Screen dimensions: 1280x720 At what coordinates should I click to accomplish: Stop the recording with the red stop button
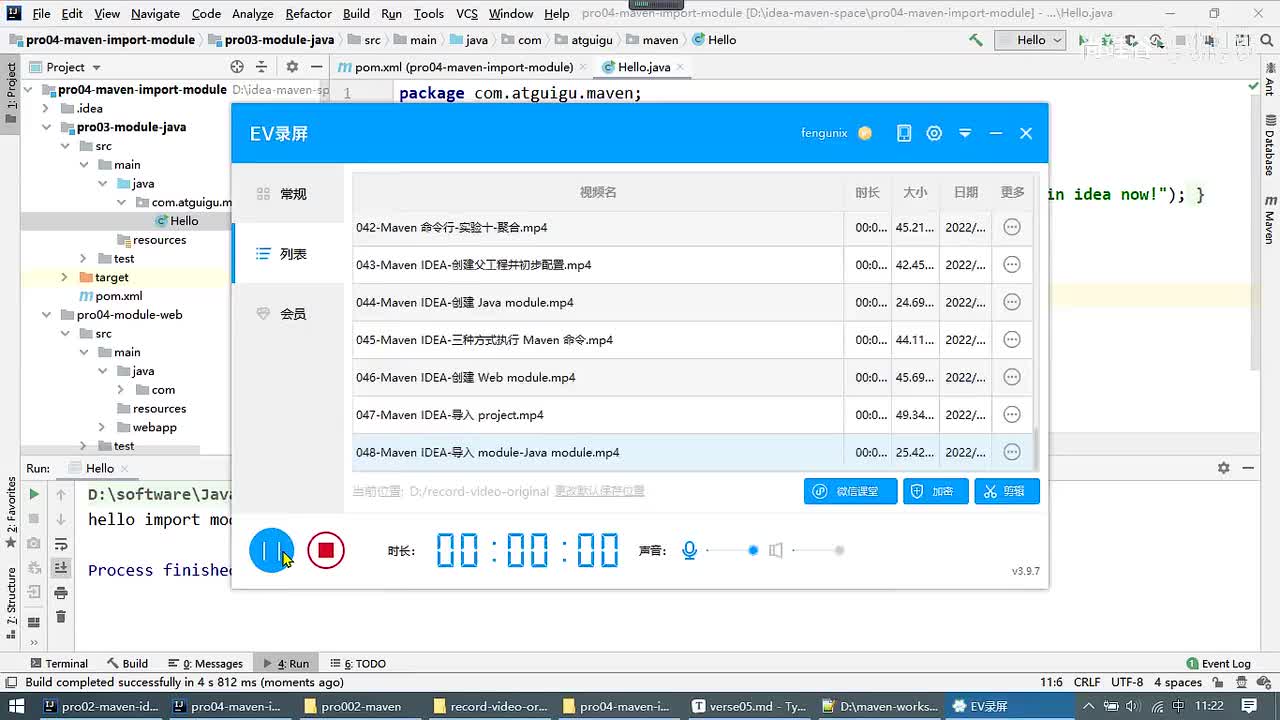[x=326, y=550]
